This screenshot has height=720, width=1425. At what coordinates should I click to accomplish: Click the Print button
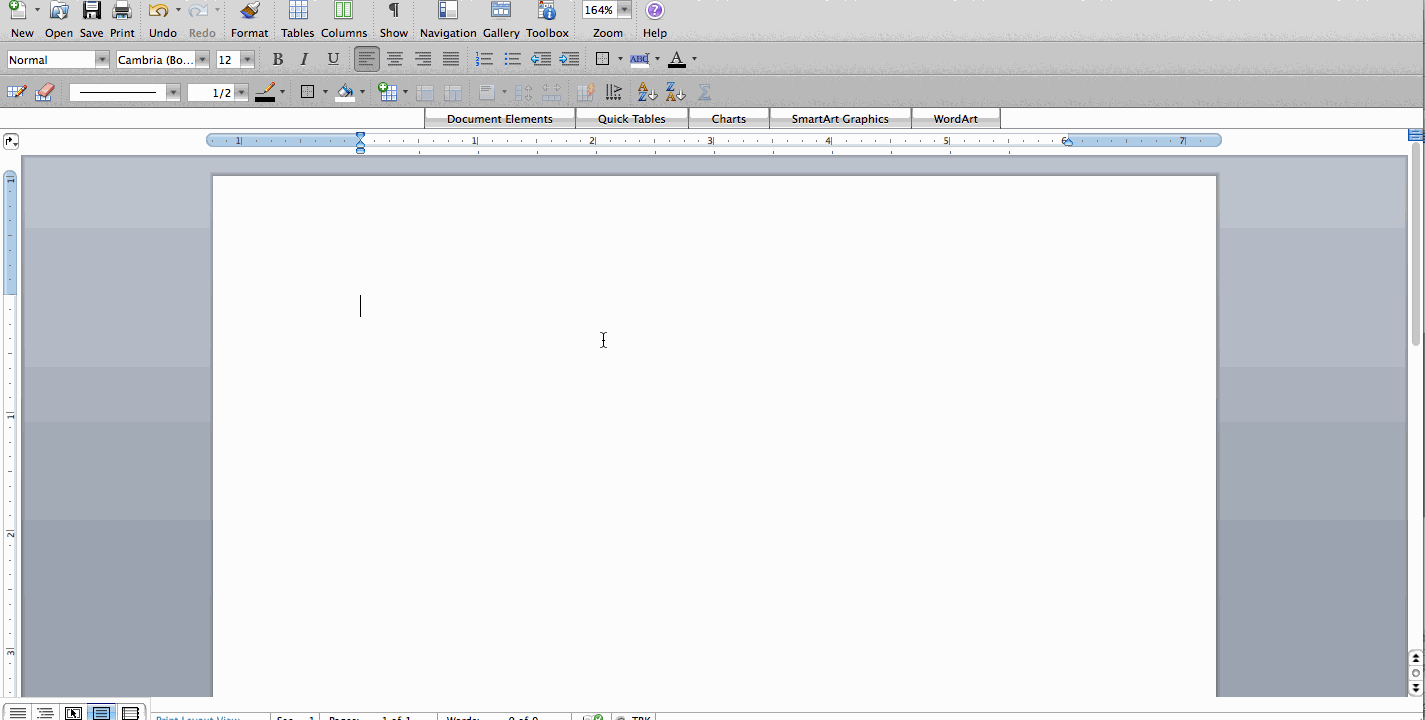click(122, 11)
